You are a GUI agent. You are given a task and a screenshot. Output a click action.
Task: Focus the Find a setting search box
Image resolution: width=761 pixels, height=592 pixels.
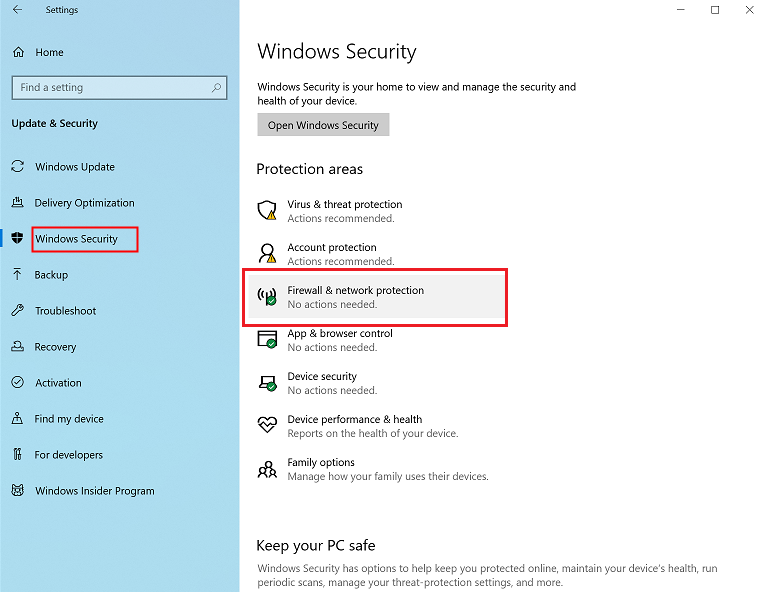click(x=110, y=88)
